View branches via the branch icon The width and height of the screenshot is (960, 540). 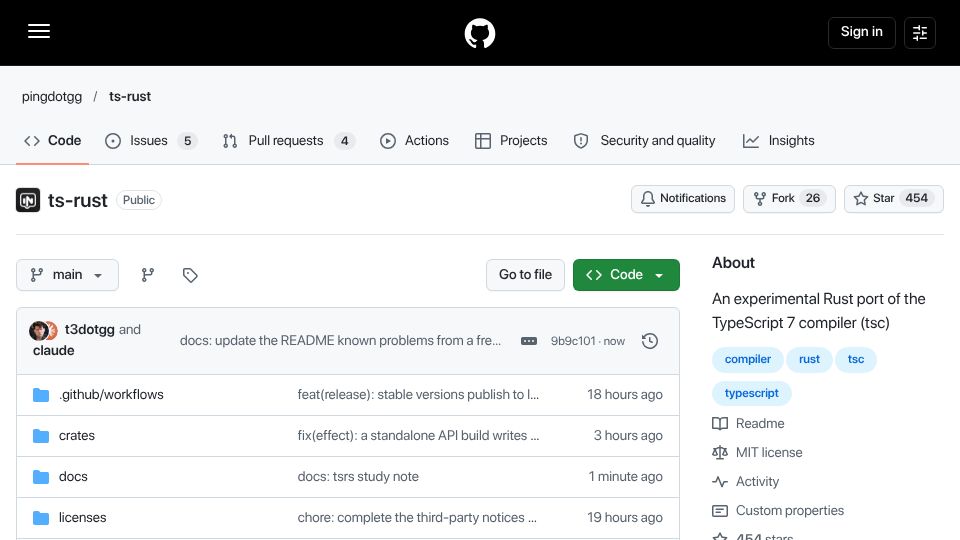(148, 275)
